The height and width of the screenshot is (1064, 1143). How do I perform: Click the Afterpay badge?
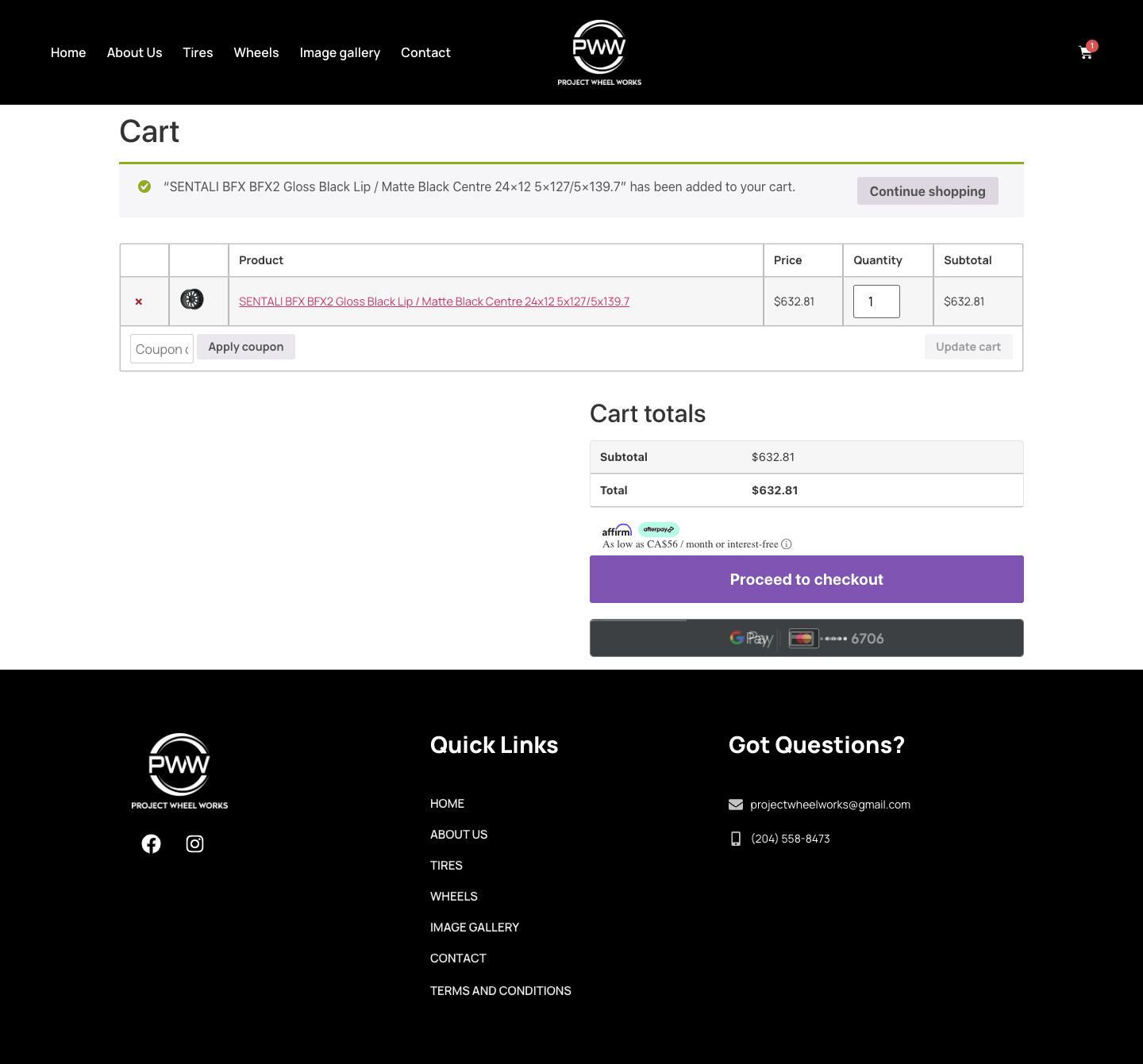pos(658,529)
